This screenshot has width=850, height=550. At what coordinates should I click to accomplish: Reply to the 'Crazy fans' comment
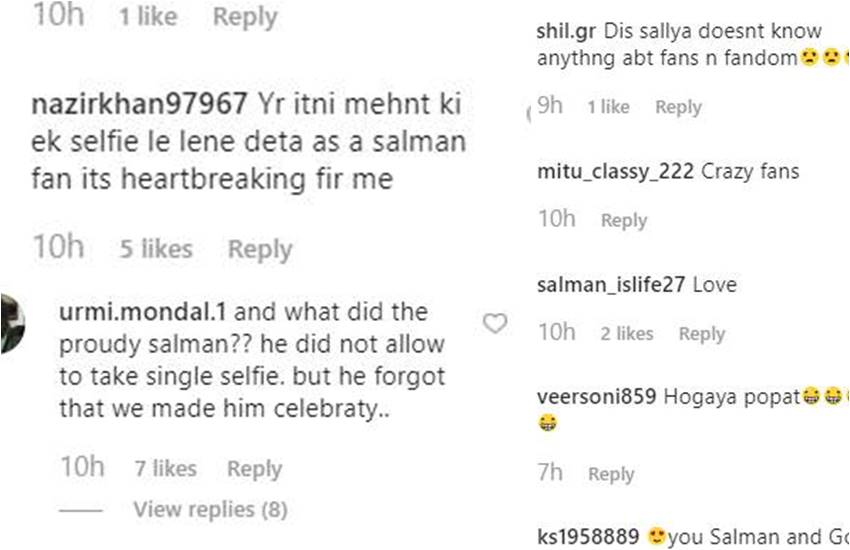[x=624, y=220]
